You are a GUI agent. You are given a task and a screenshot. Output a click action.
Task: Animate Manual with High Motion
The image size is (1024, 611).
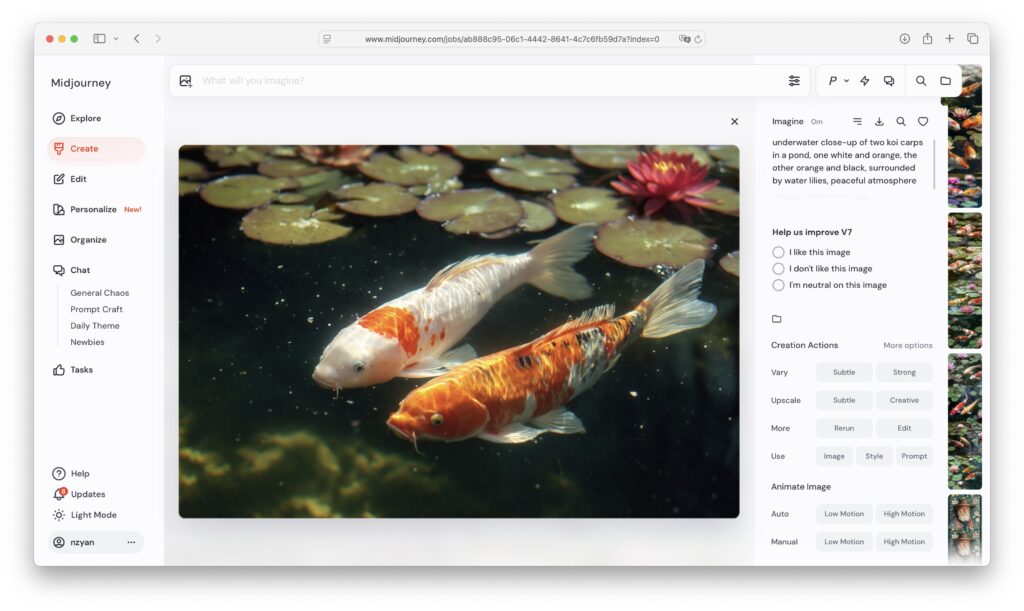(x=904, y=542)
